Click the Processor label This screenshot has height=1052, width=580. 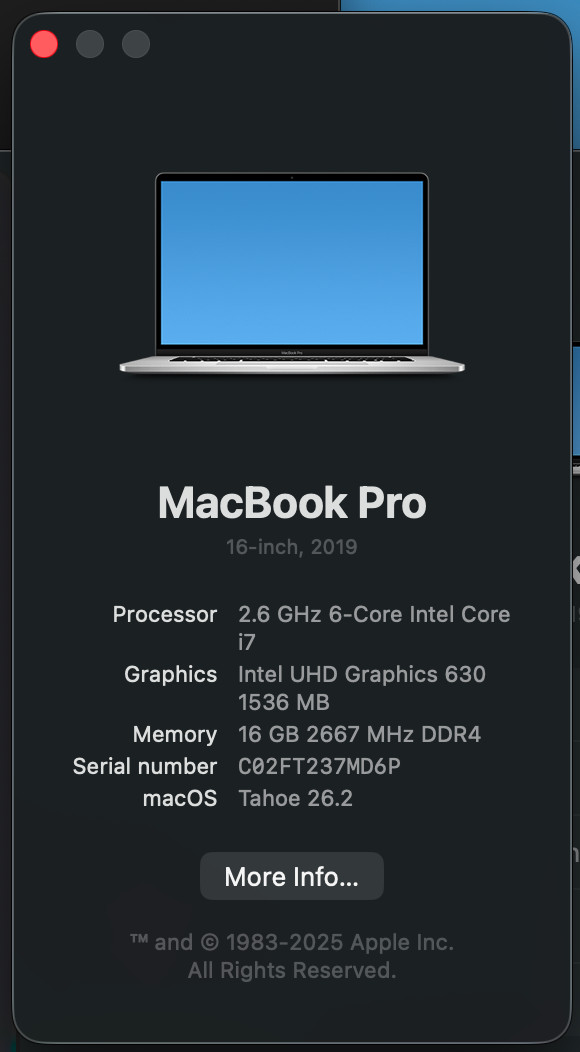[x=164, y=614]
